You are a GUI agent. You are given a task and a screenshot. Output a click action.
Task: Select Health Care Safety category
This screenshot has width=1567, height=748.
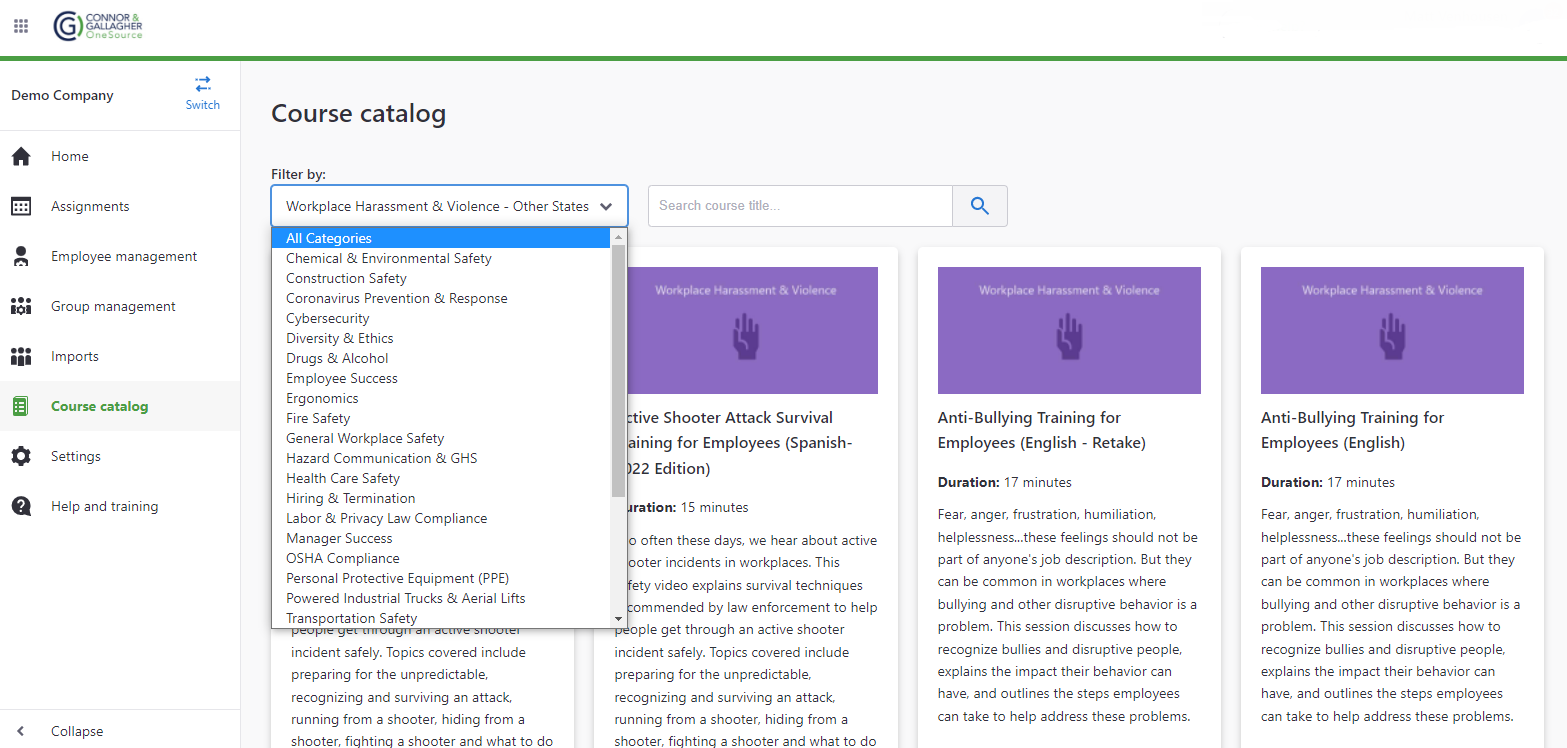click(x=441, y=478)
